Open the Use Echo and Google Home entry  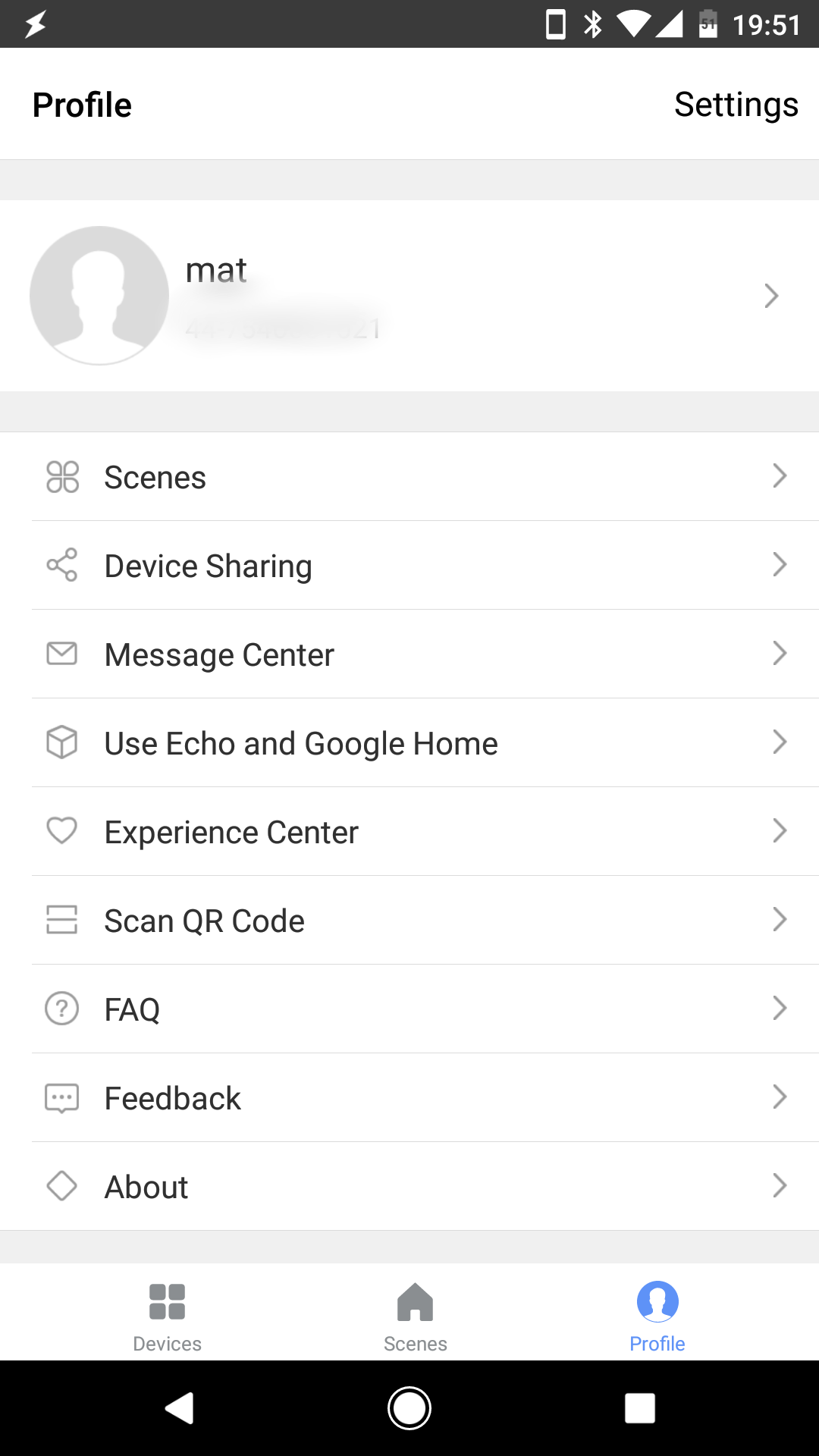point(301,743)
